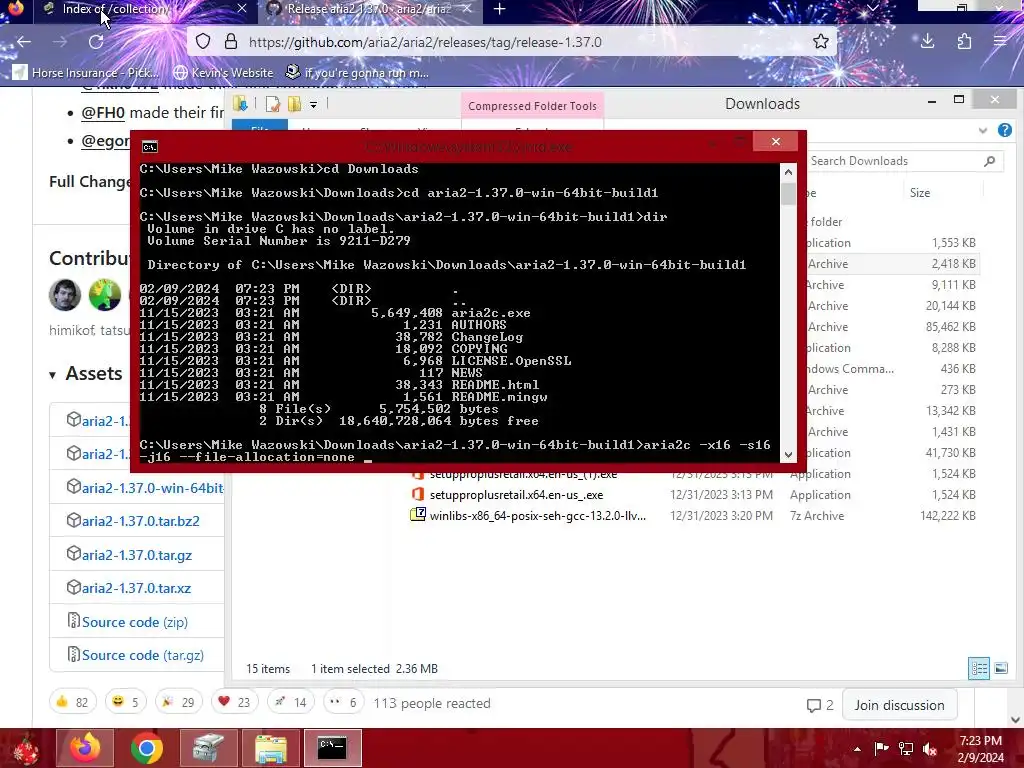This screenshot has height=768, width=1024.
Task: Toggle hooray reaction with 29
Action: point(178,702)
